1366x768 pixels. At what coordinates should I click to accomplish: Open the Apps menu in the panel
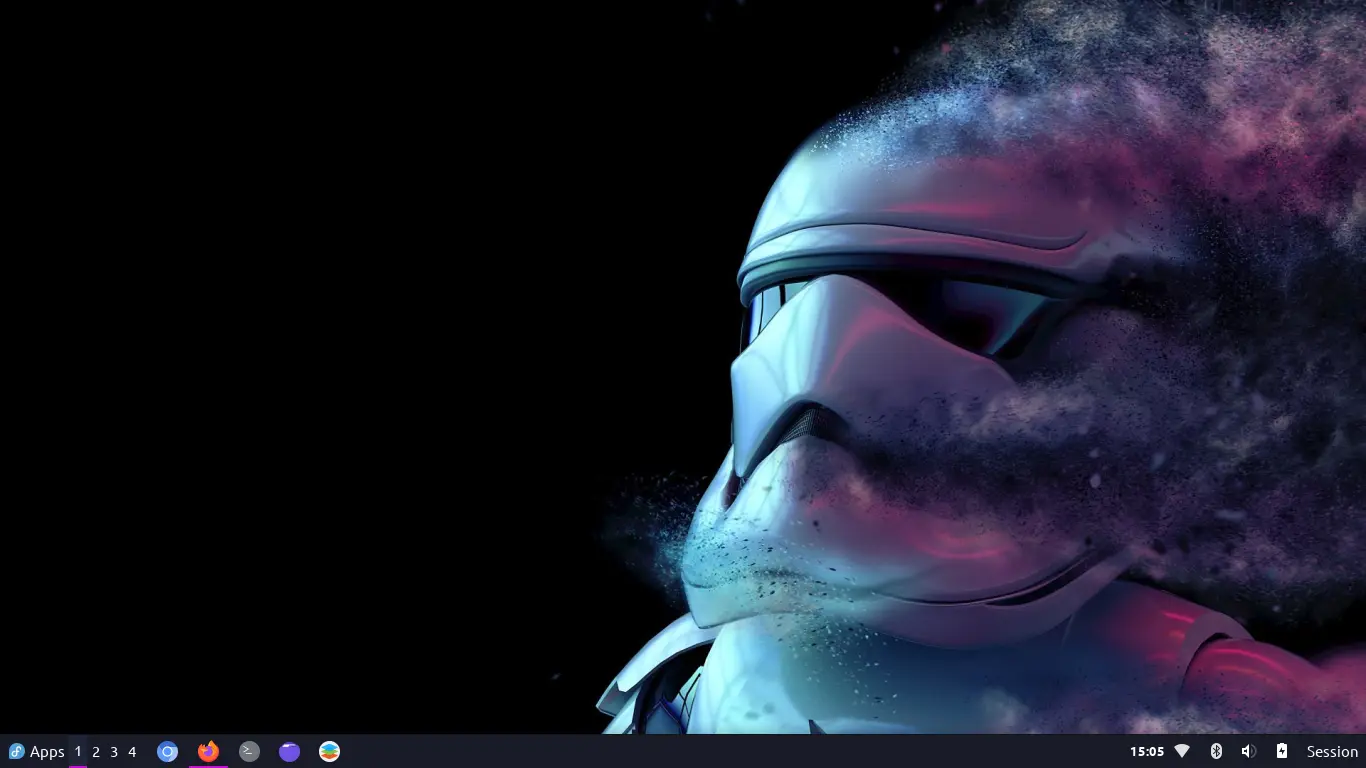pyautogui.click(x=36, y=751)
